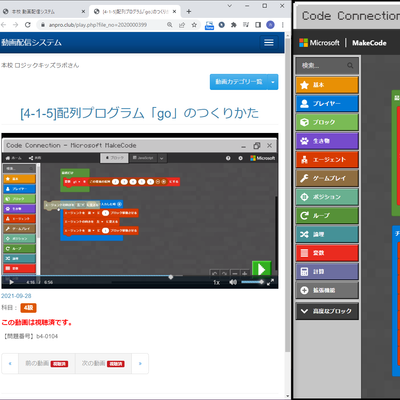Open the 拡張機能 extensions category
This screenshot has height=400, width=400.
[327, 290]
